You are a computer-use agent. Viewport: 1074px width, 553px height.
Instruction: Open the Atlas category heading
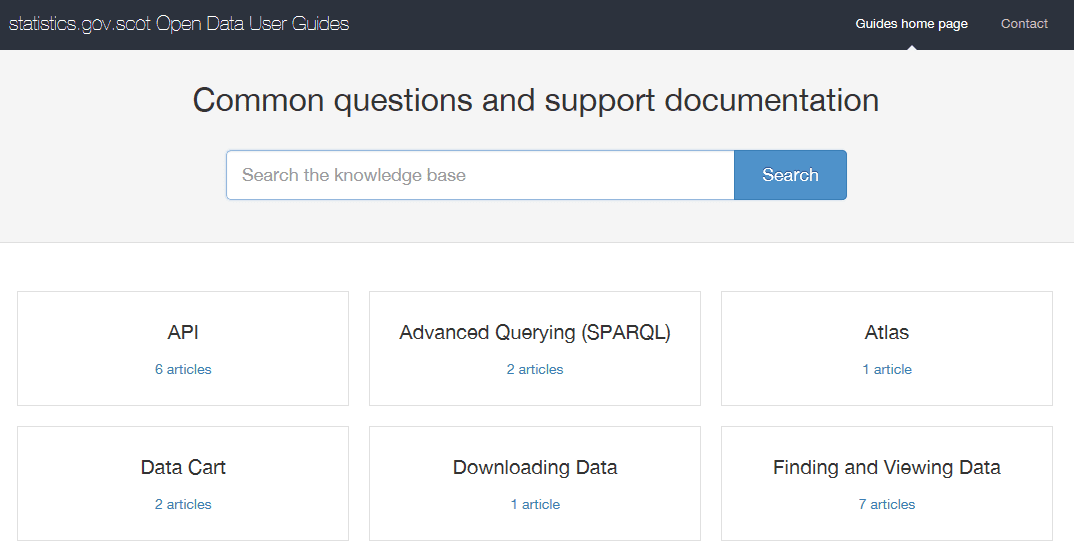click(887, 333)
